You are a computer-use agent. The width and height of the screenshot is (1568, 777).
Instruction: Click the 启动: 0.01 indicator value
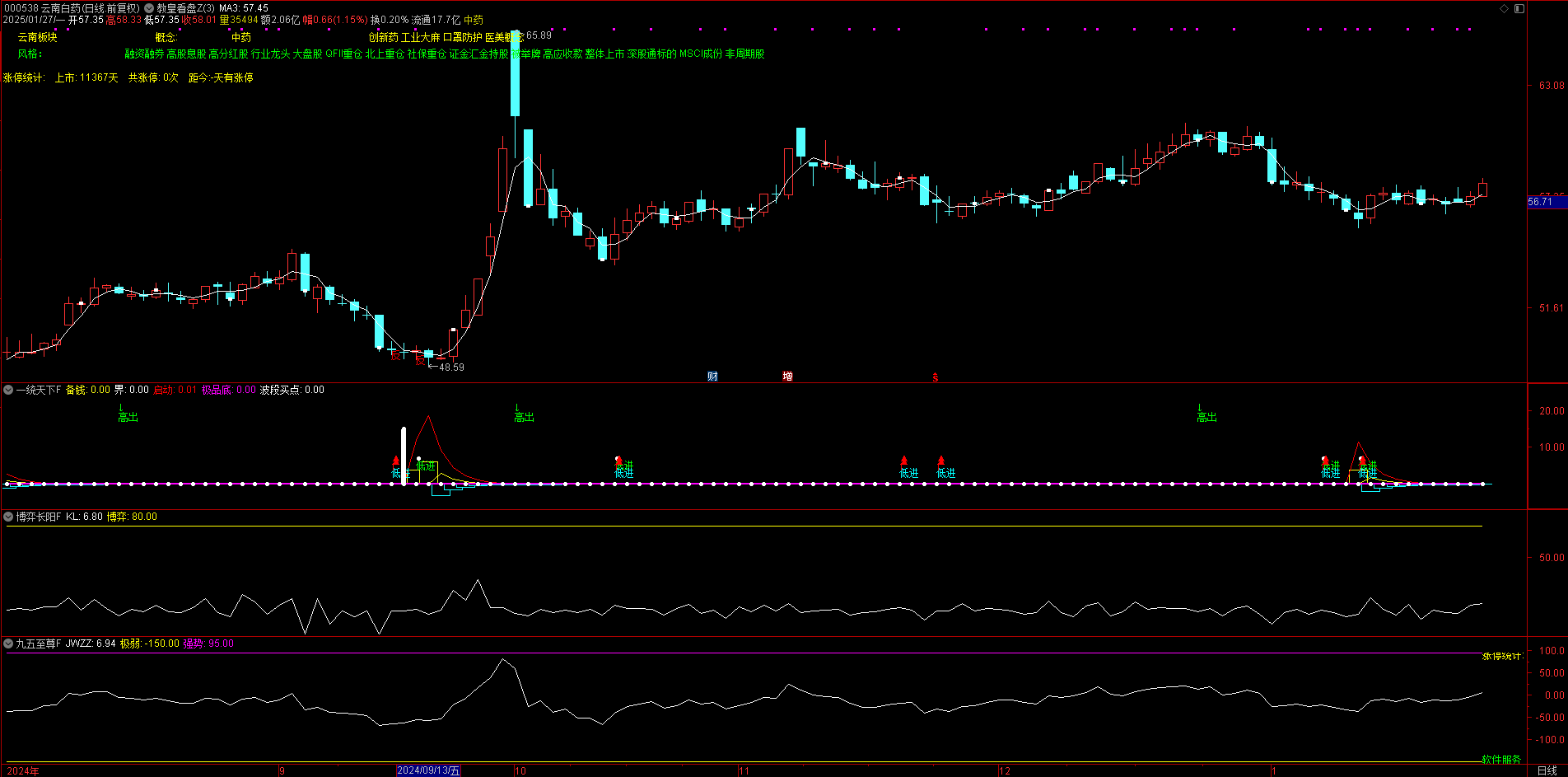pyautogui.click(x=175, y=390)
